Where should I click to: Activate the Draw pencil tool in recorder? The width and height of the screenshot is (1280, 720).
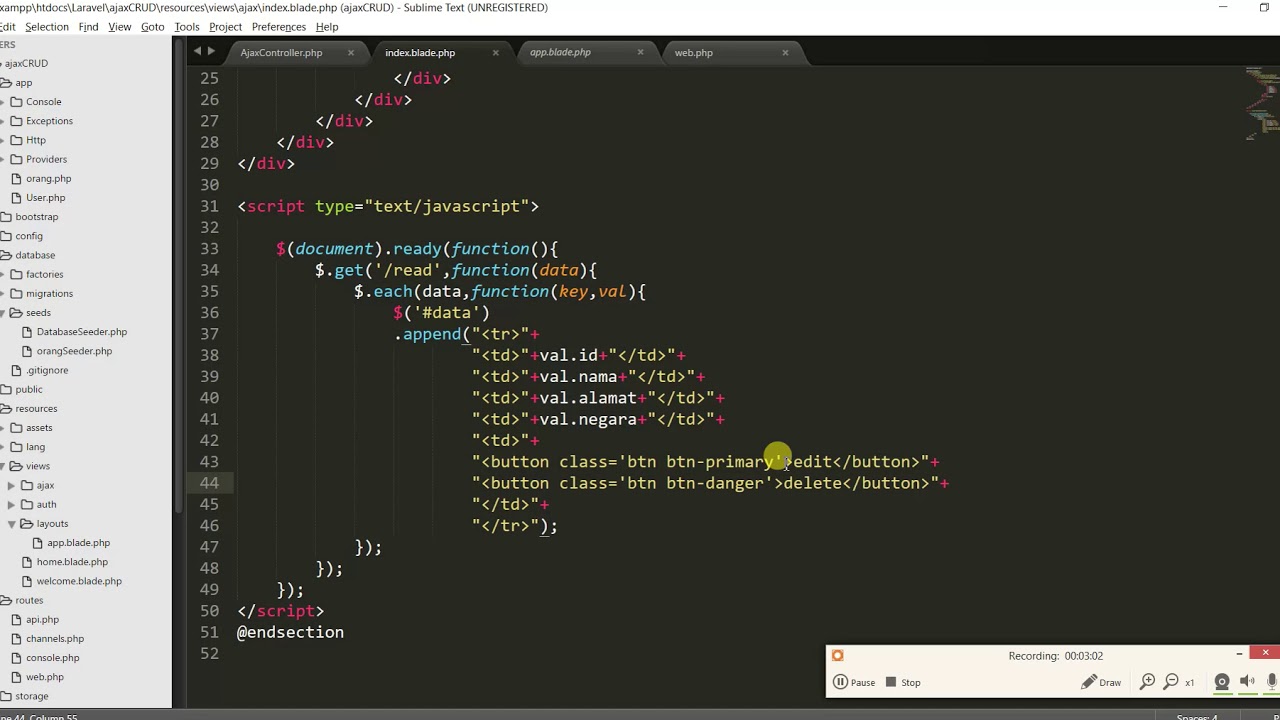[x=1101, y=683]
